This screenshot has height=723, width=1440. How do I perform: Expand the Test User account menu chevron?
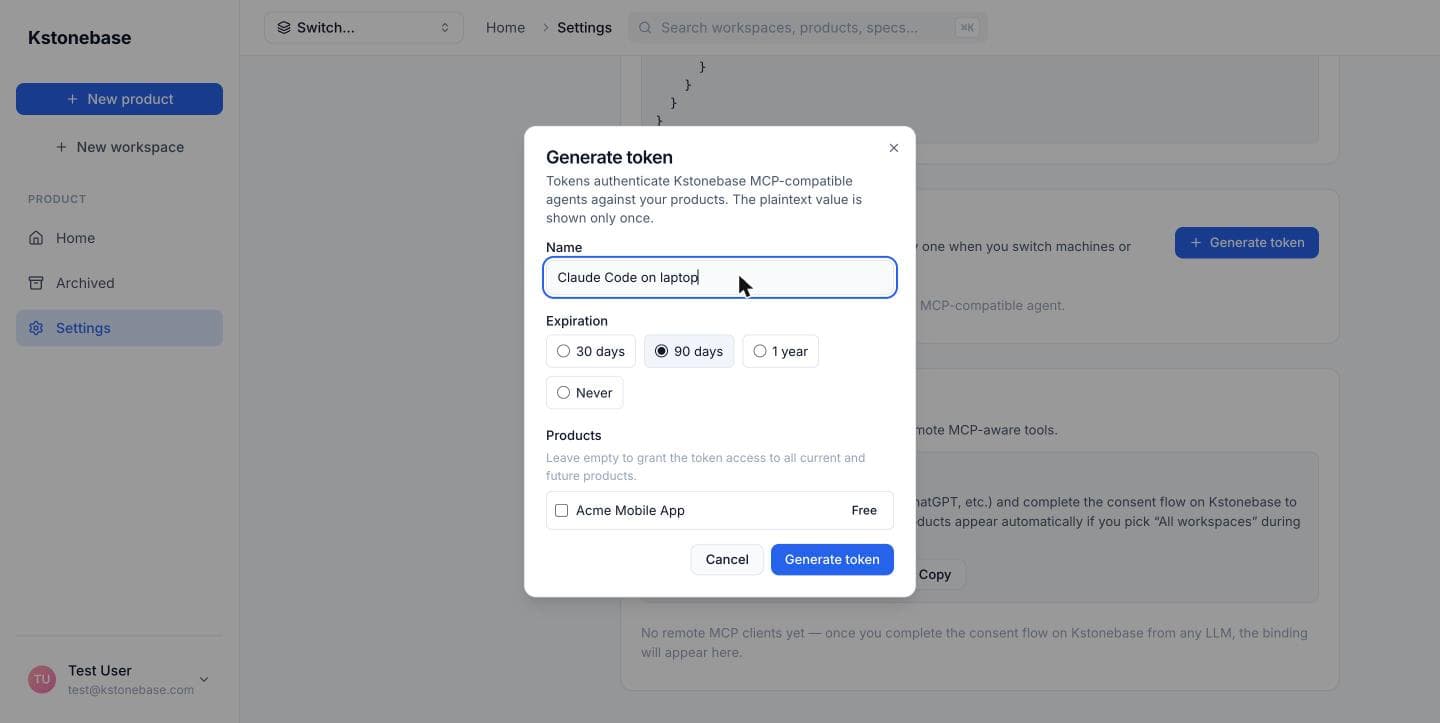(204, 680)
